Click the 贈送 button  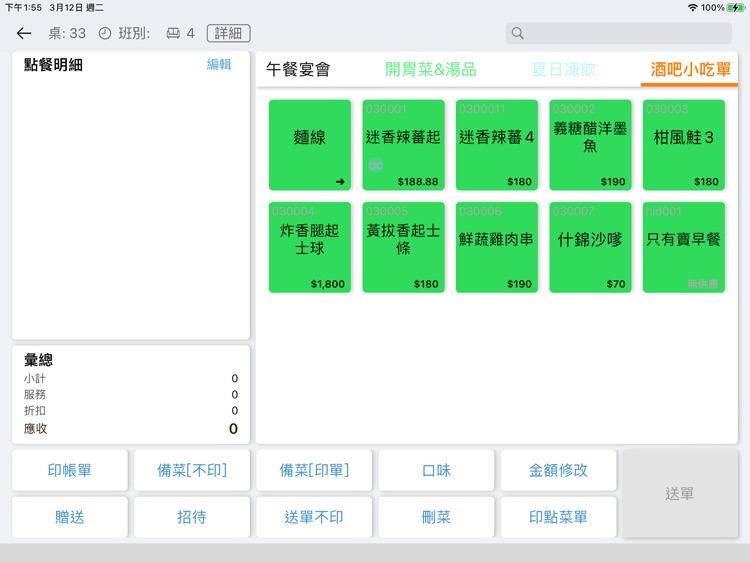pyautogui.click(x=70, y=517)
